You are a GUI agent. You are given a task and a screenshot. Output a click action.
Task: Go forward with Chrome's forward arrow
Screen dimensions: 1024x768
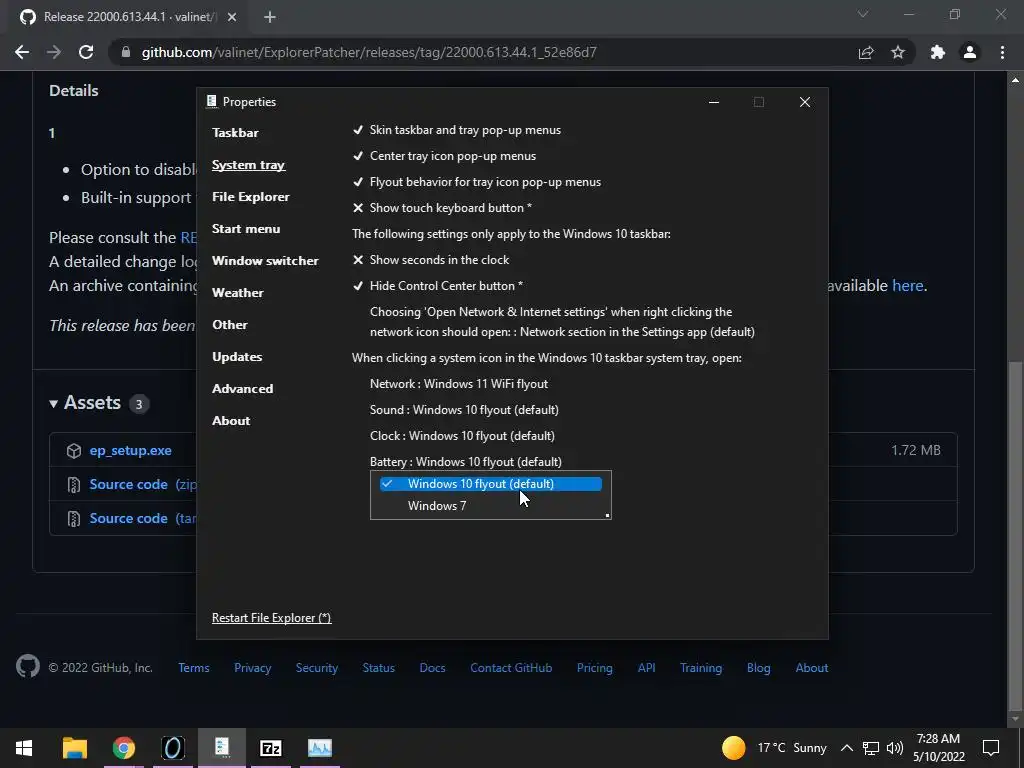click(54, 52)
